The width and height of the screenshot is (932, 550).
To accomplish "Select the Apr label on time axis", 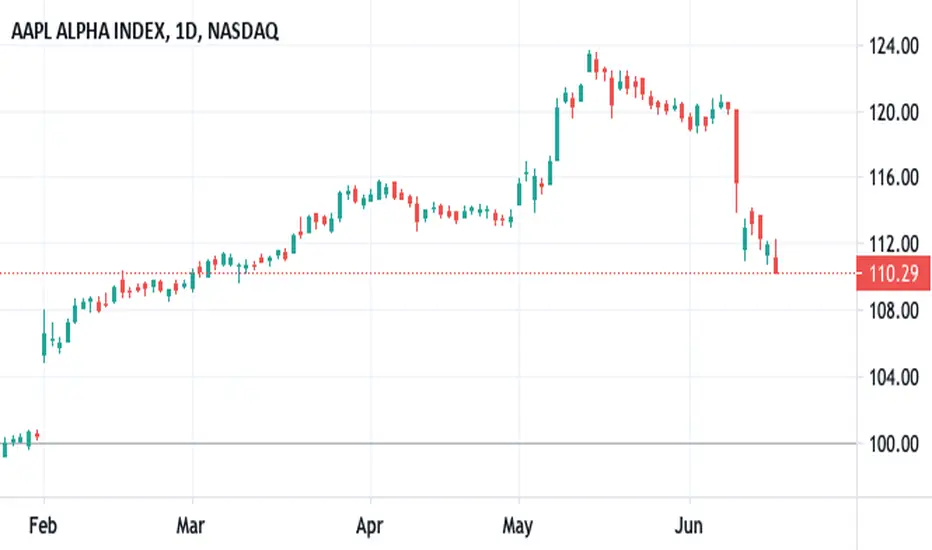I will [369, 526].
